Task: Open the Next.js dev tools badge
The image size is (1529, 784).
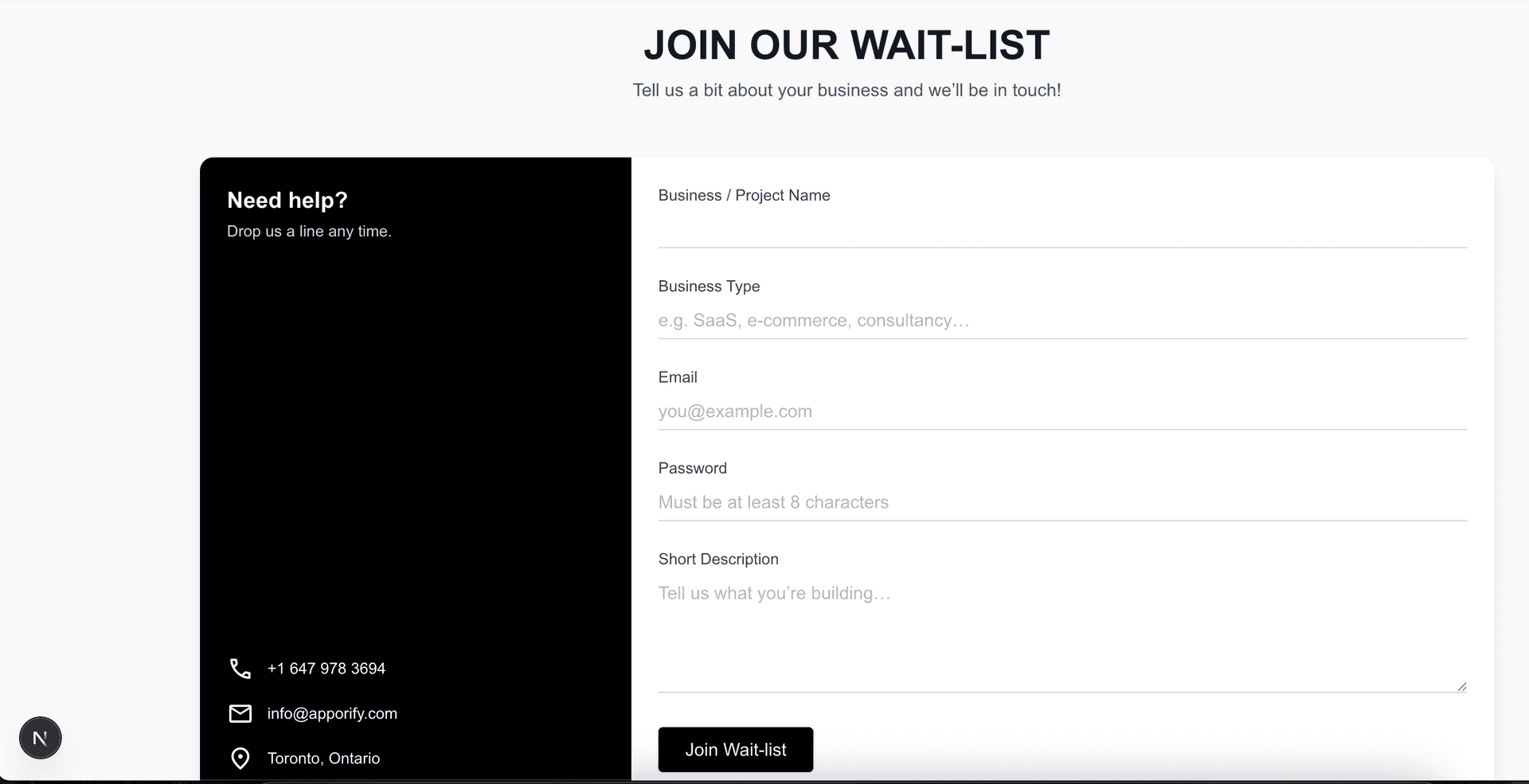Action: [40, 738]
